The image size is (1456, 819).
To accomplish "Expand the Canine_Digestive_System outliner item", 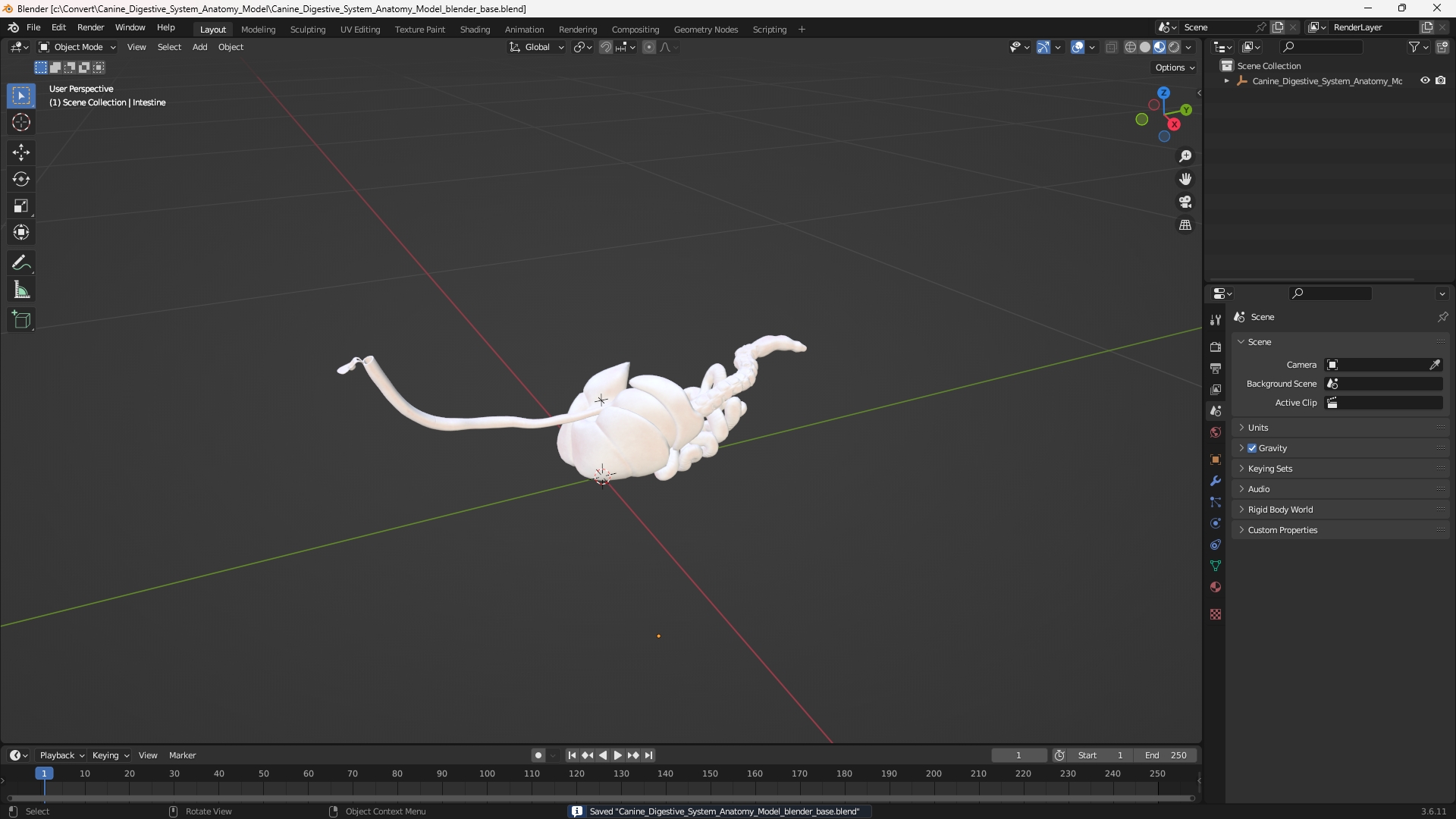I will [1227, 80].
